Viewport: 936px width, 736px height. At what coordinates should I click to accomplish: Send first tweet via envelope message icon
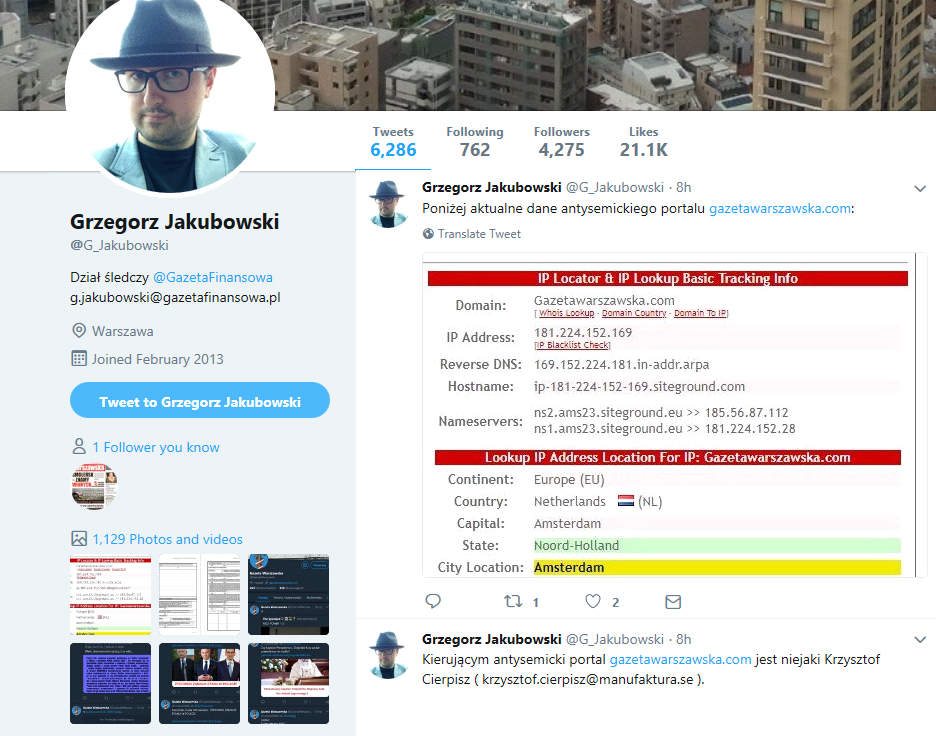tap(673, 602)
